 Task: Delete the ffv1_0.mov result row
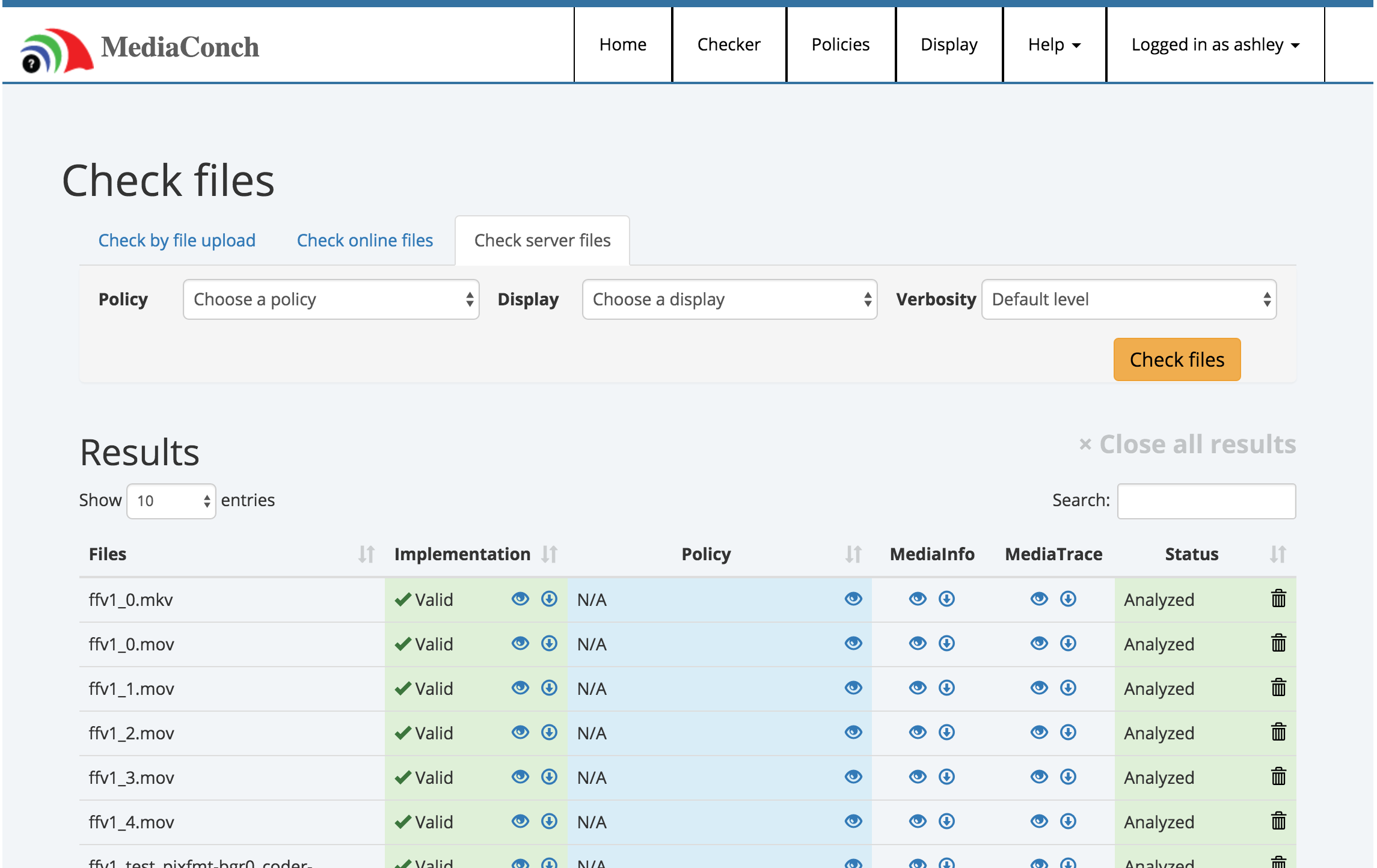pyautogui.click(x=1278, y=643)
